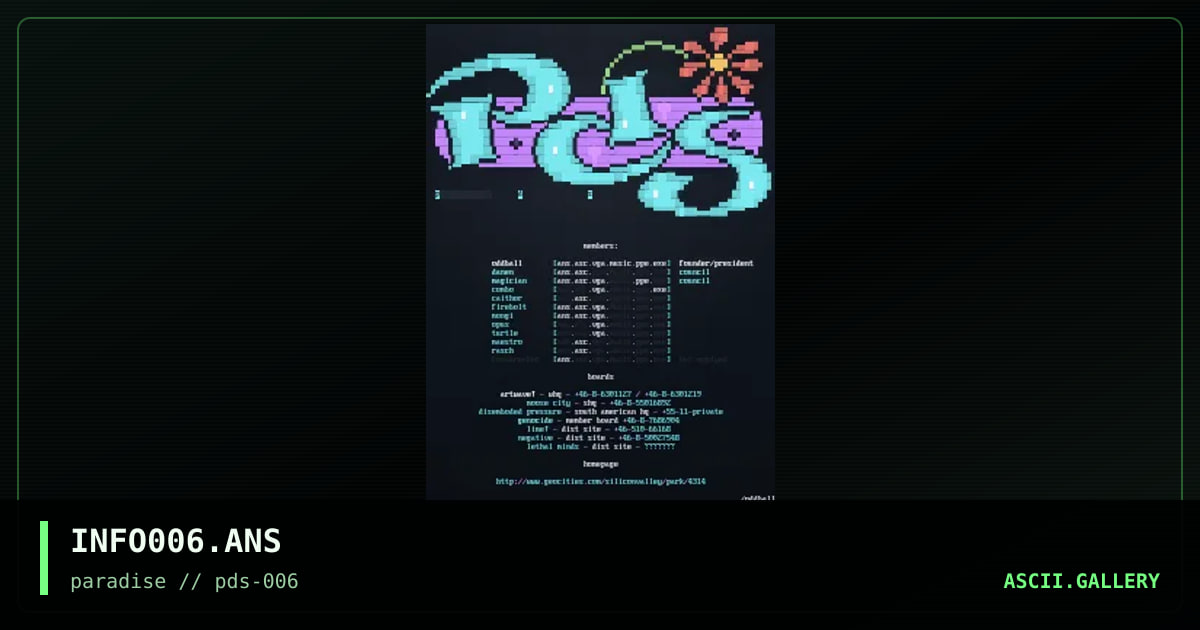Select the 'boards' heading in artwork
The width and height of the screenshot is (1200, 630).
(600, 377)
